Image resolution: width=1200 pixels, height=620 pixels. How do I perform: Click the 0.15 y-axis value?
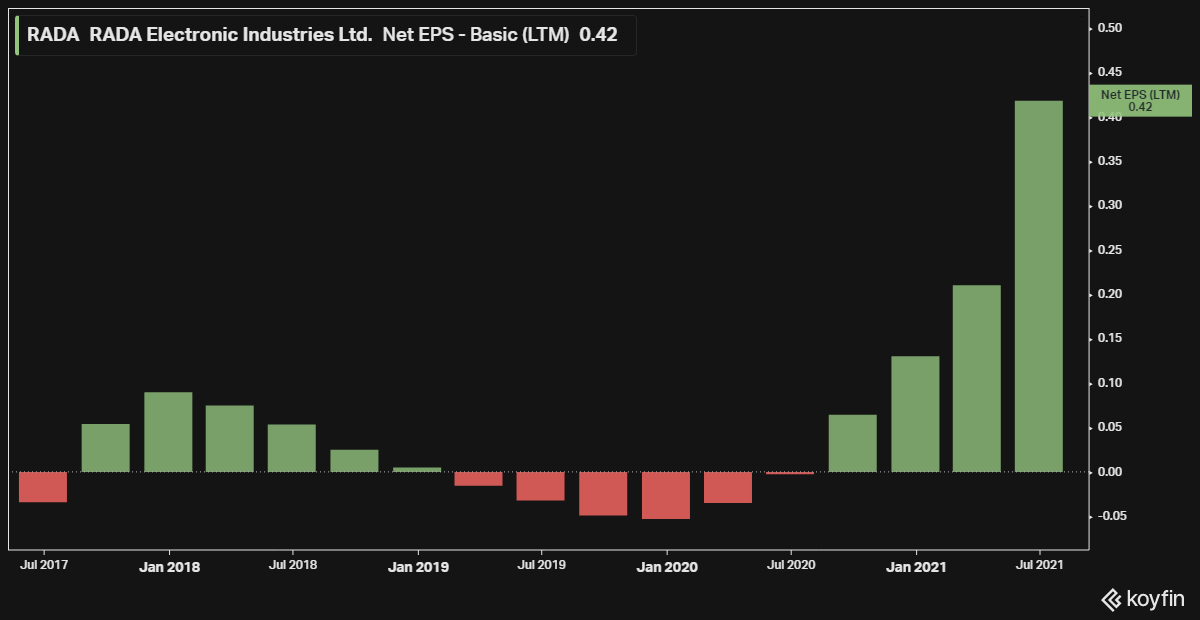(1108, 339)
